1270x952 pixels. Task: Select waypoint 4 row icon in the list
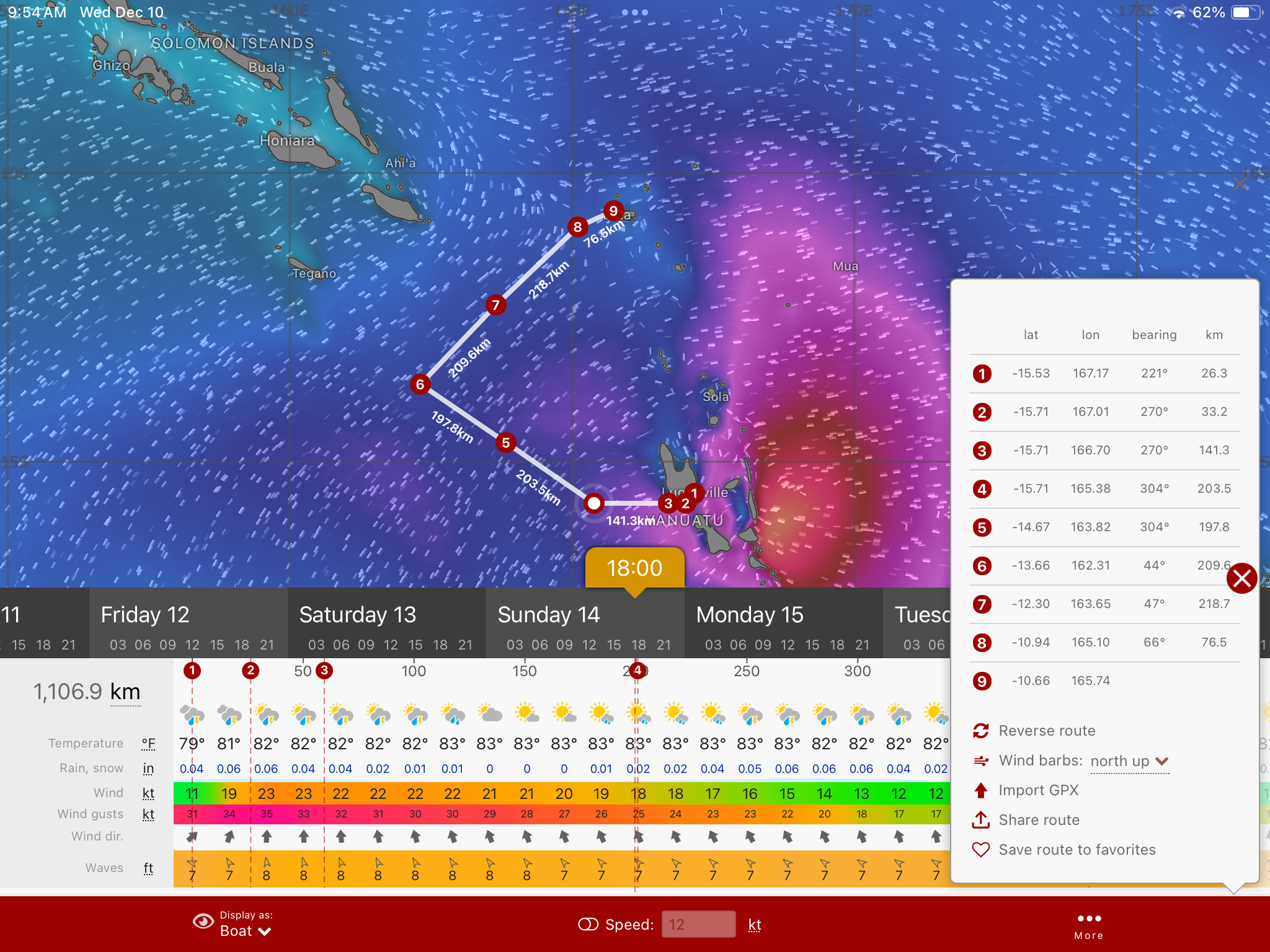[x=982, y=489]
